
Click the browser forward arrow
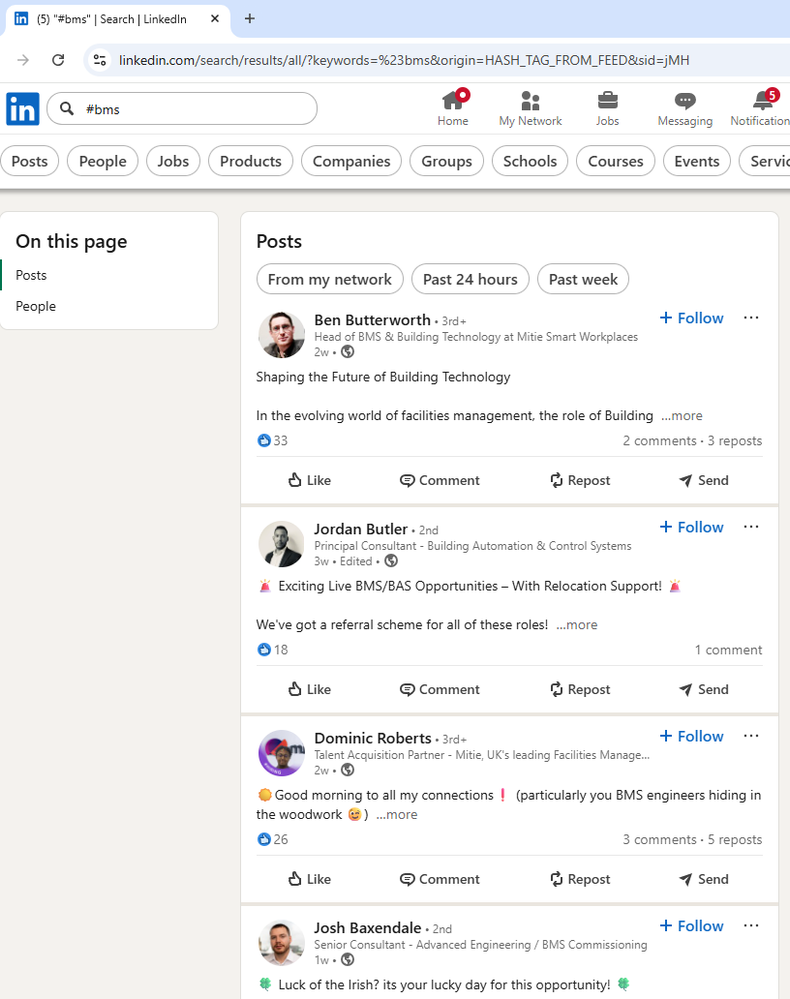[x=23, y=60]
